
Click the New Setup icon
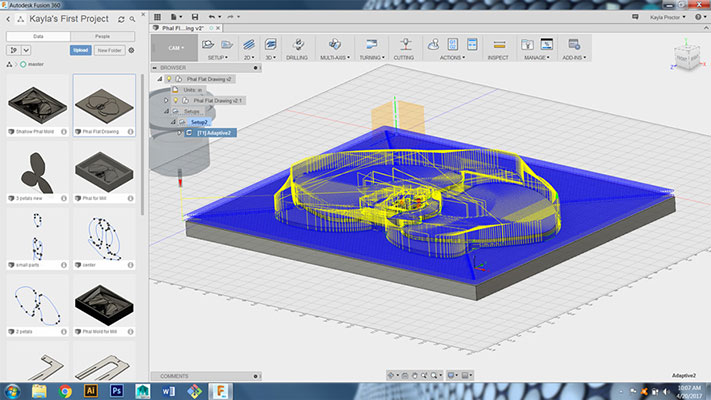[208, 44]
